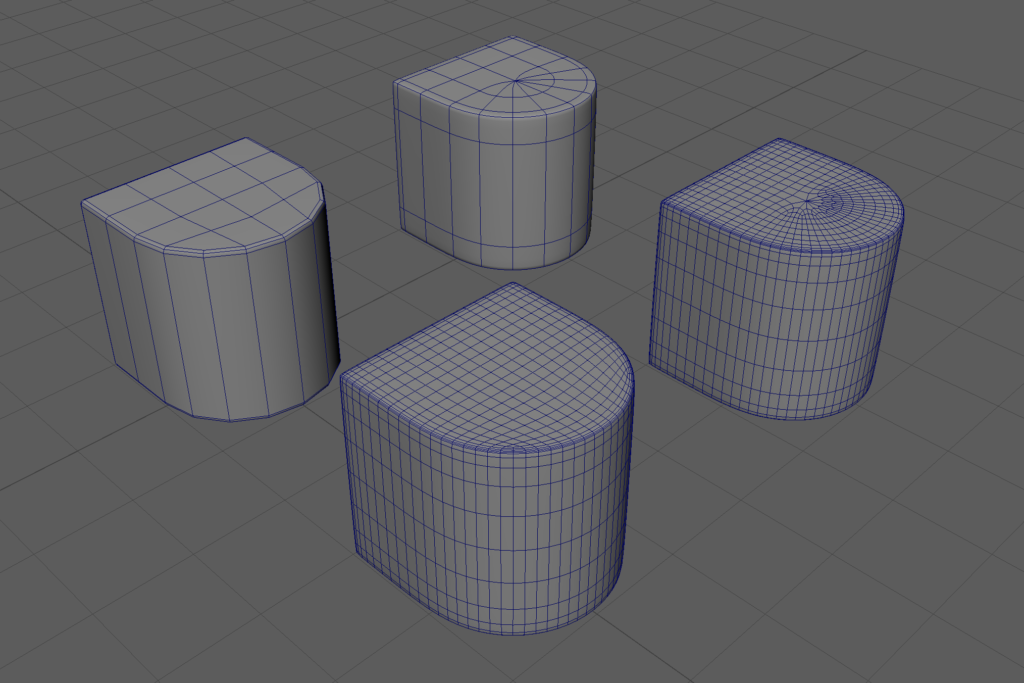Pick the back-left top corner of the rear mesh

(x=395, y=83)
